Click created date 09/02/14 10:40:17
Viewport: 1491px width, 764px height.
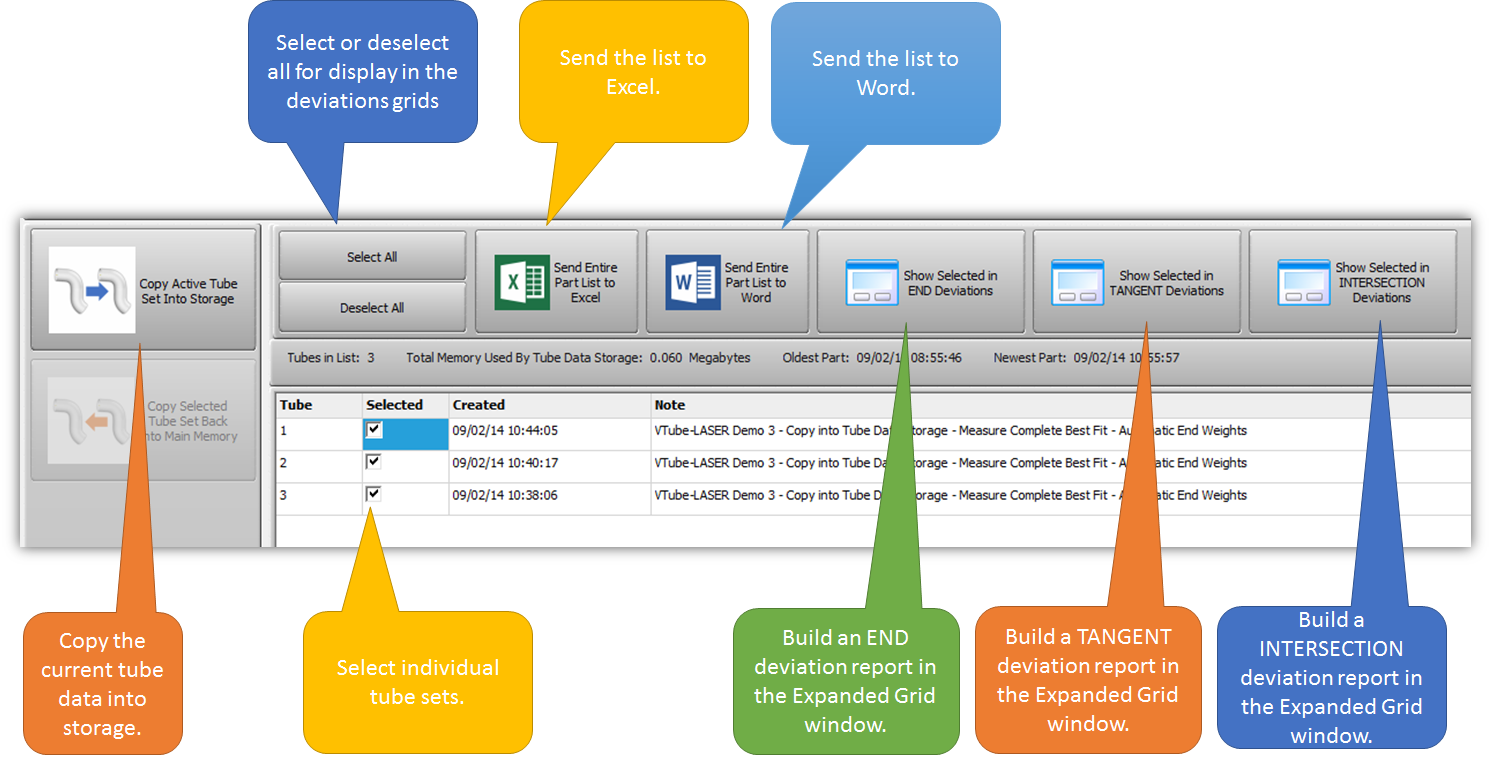[x=505, y=463]
